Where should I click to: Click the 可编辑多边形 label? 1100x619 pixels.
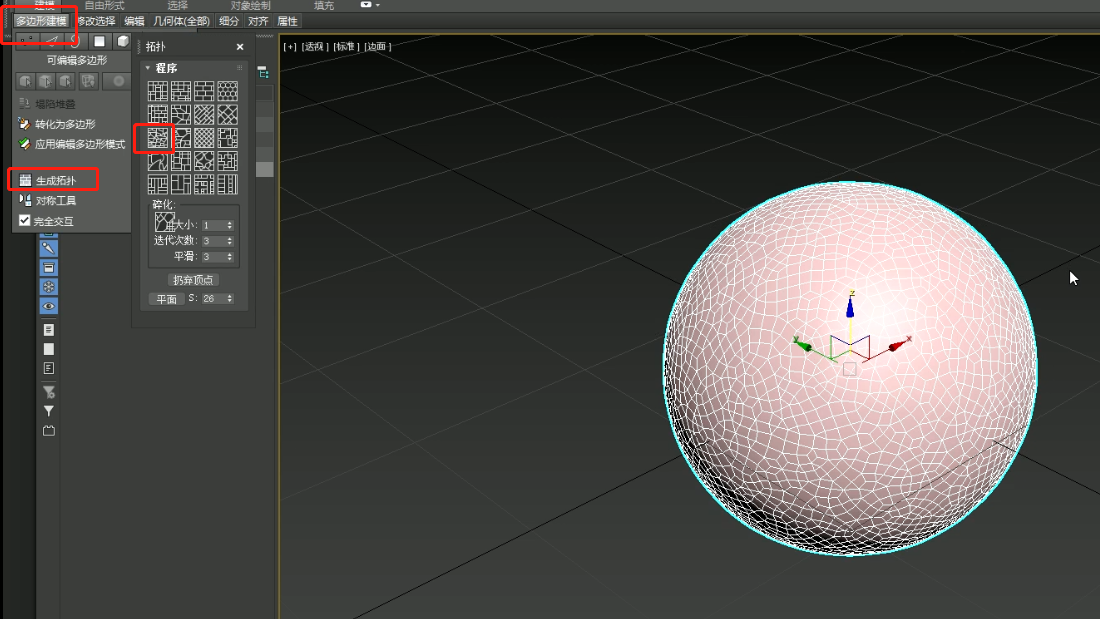(76, 60)
